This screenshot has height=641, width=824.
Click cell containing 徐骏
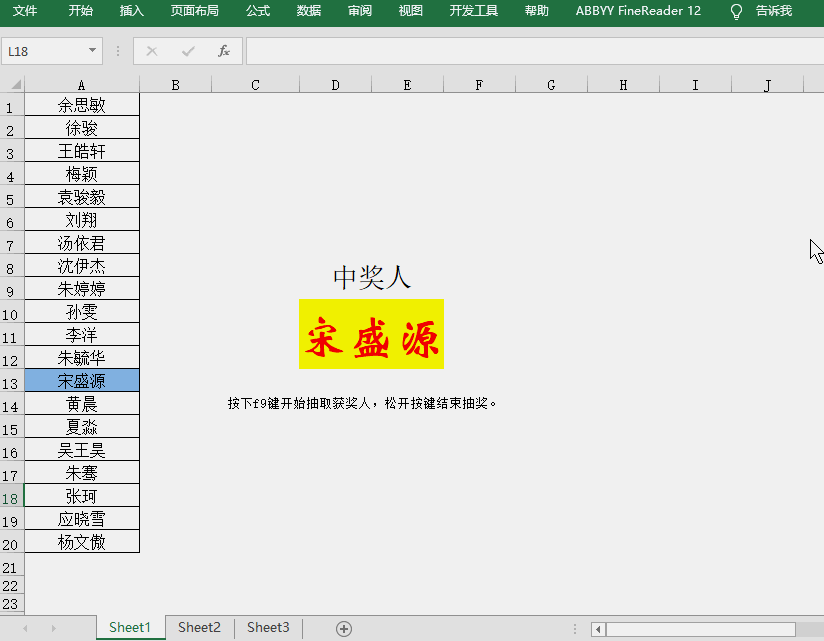(81, 128)
